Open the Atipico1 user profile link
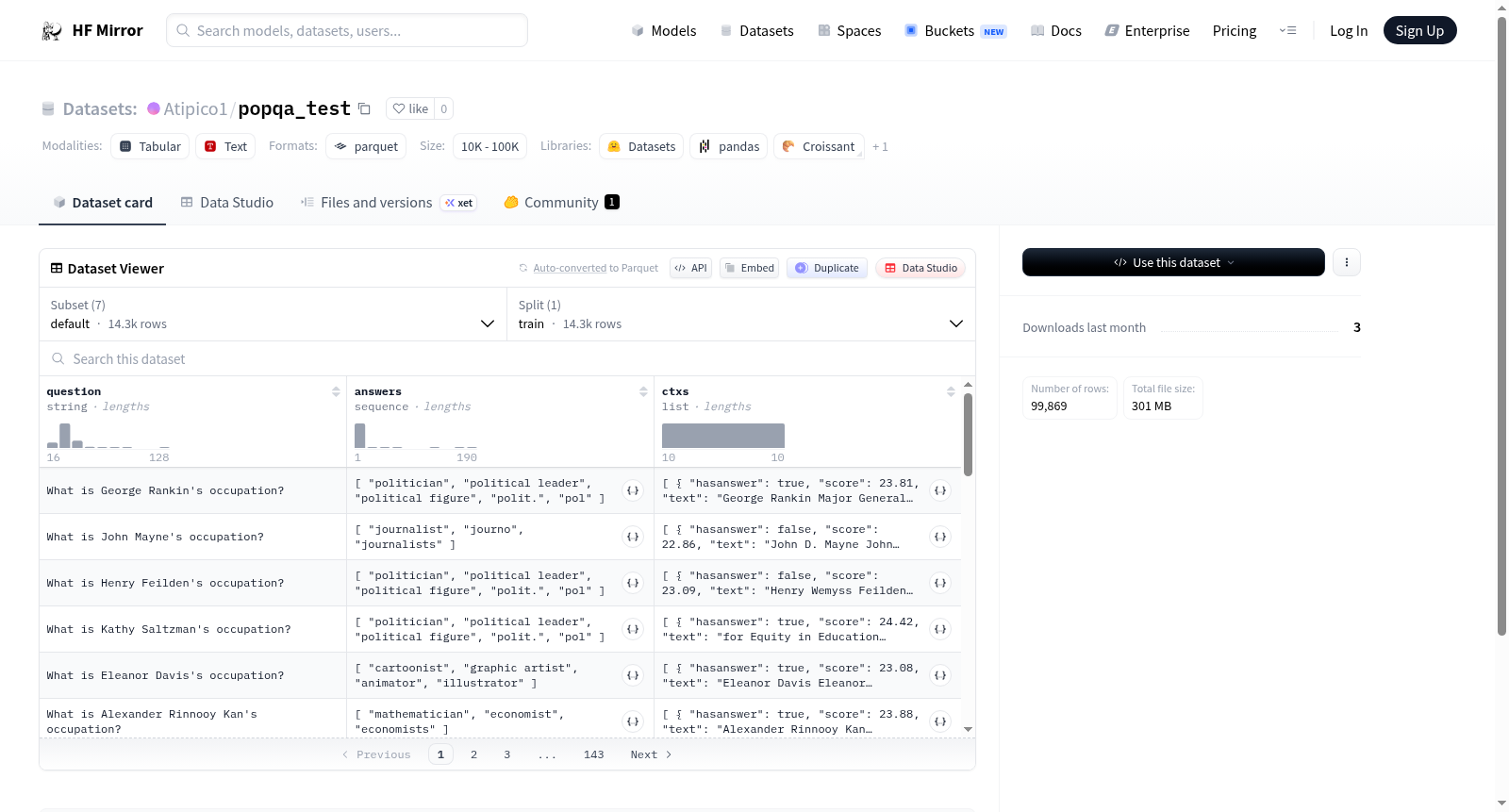Screen dimensions: 1509x812 [x=195, y=108]
